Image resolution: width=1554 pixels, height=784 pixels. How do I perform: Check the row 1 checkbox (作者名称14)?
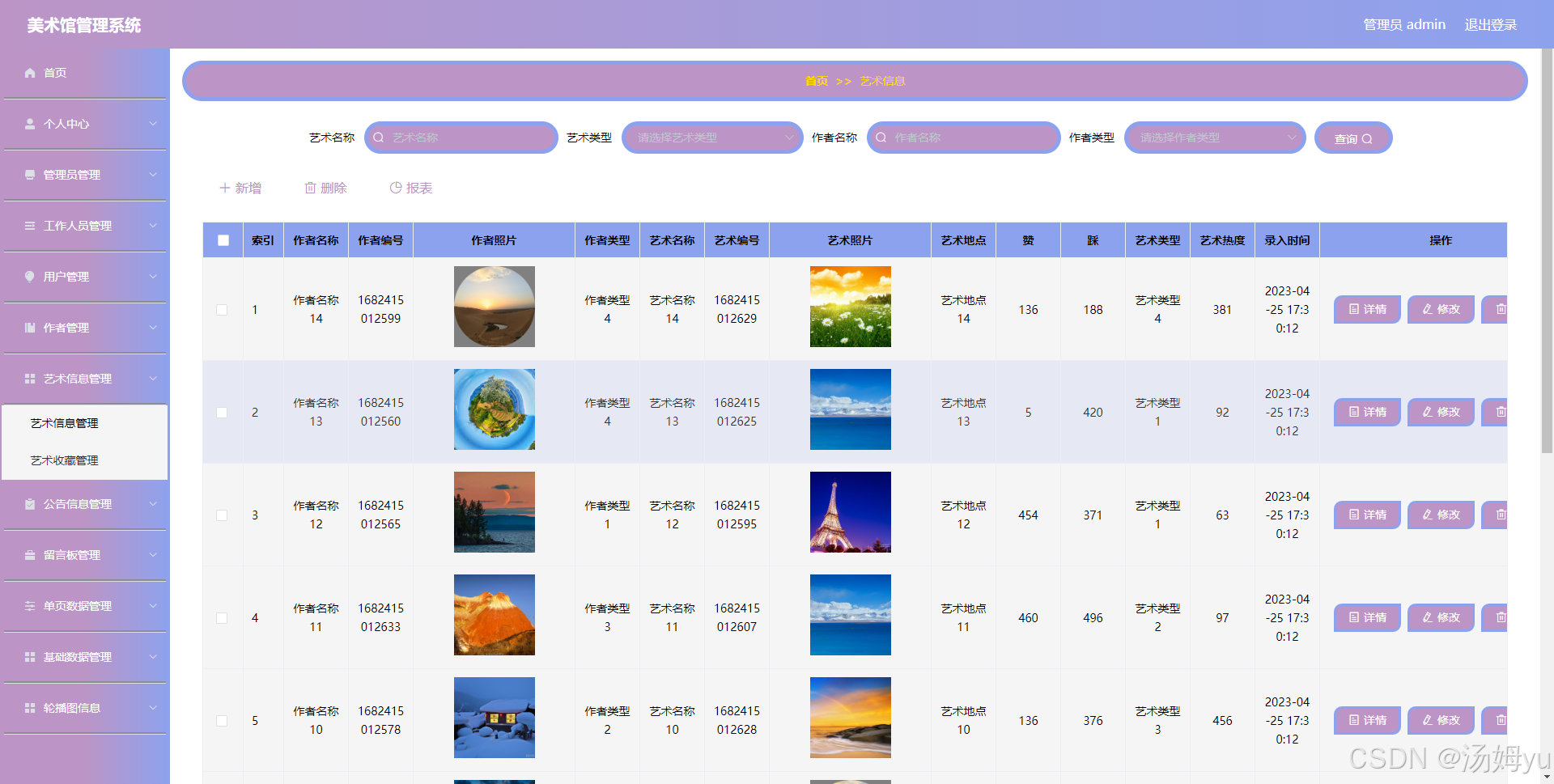pyautogui.click(x=222, y=310)
